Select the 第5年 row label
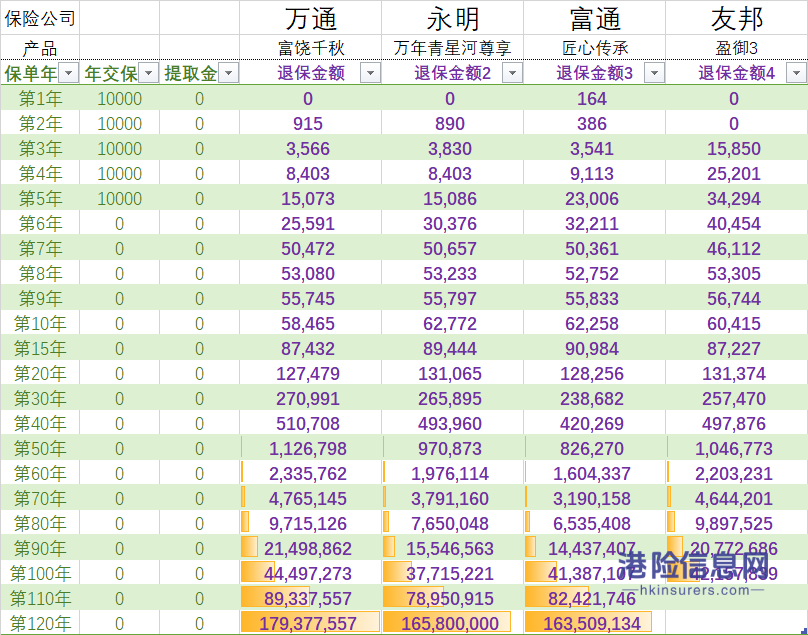 pos(40,198)
